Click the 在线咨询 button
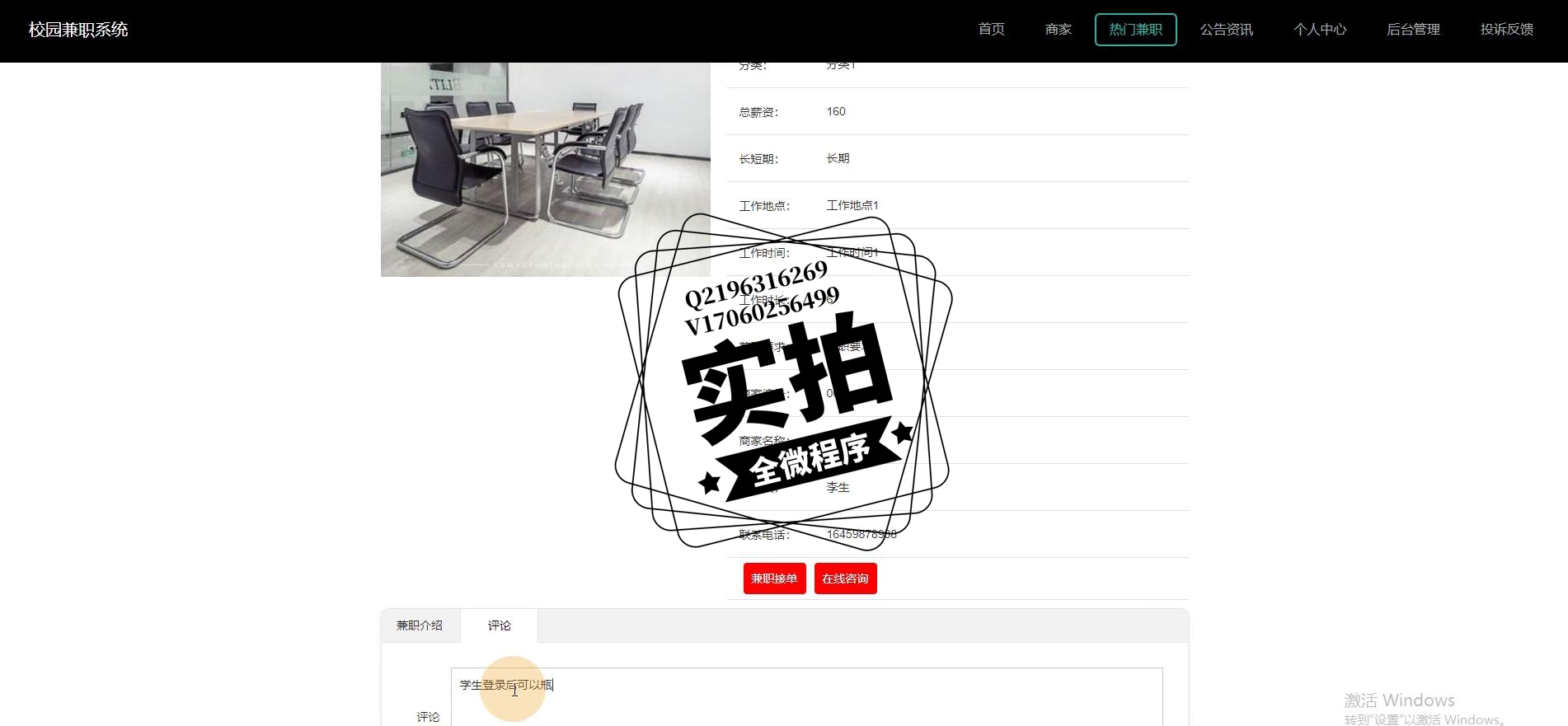 (x=845, y=578)
